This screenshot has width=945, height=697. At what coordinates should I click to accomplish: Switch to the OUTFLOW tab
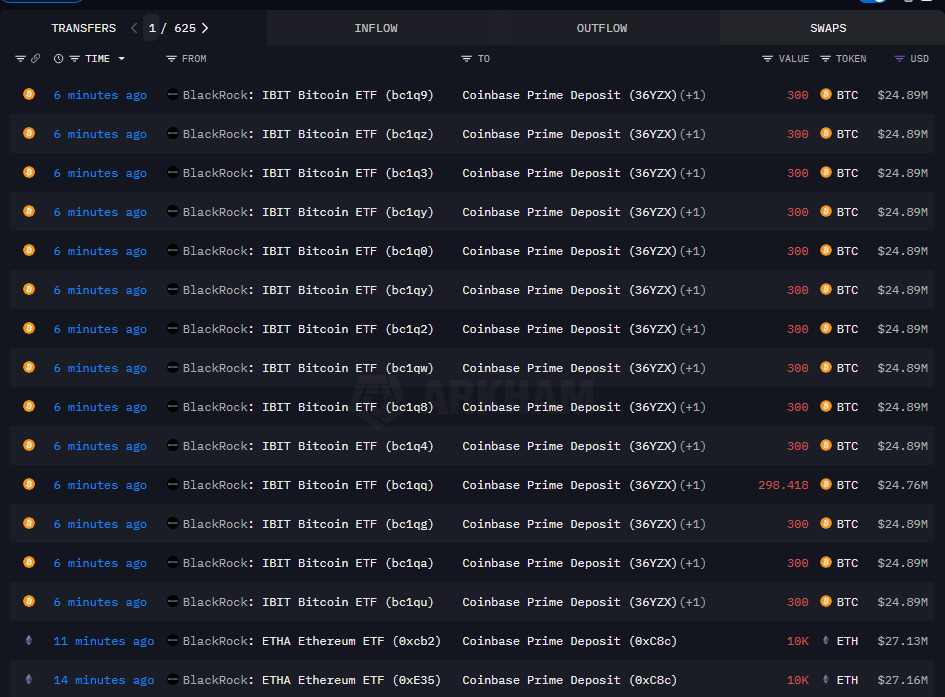click(602, 28)
